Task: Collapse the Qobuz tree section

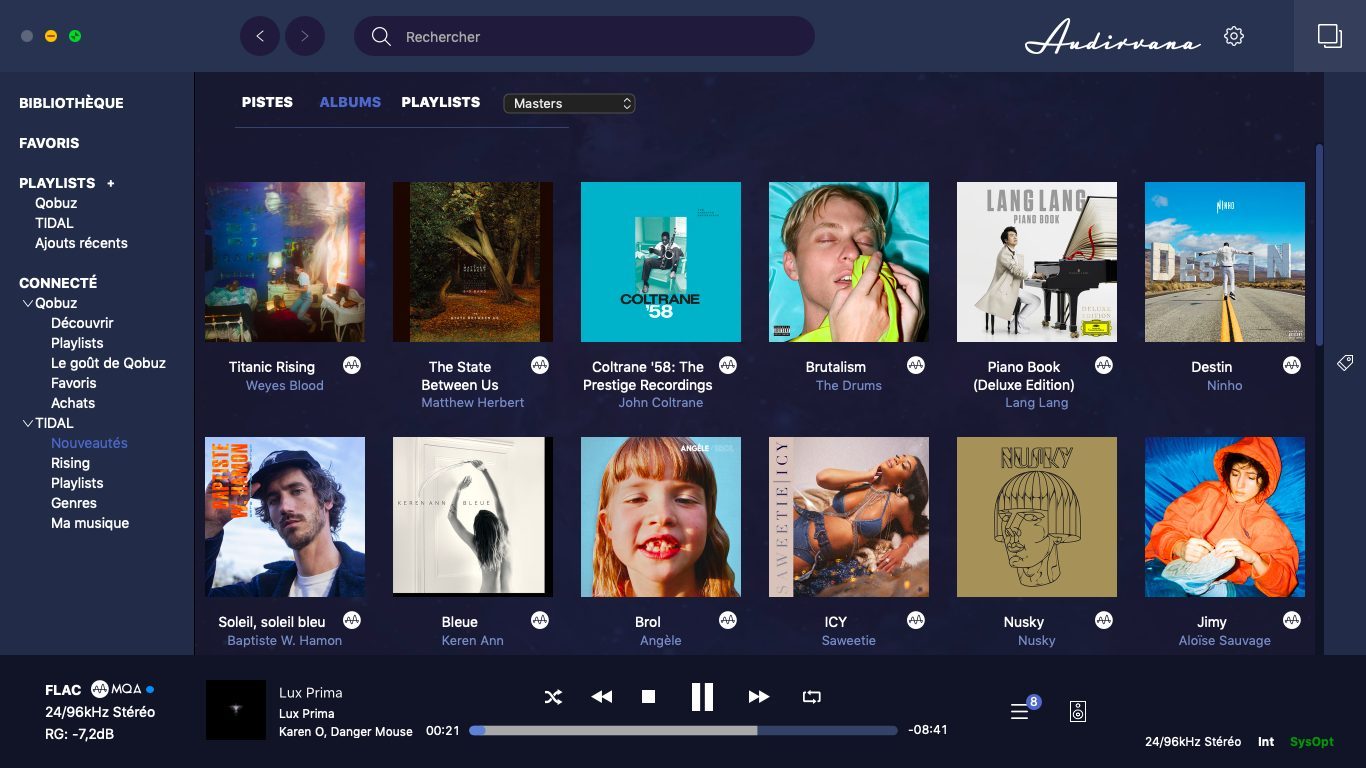Action: point(27,303)
